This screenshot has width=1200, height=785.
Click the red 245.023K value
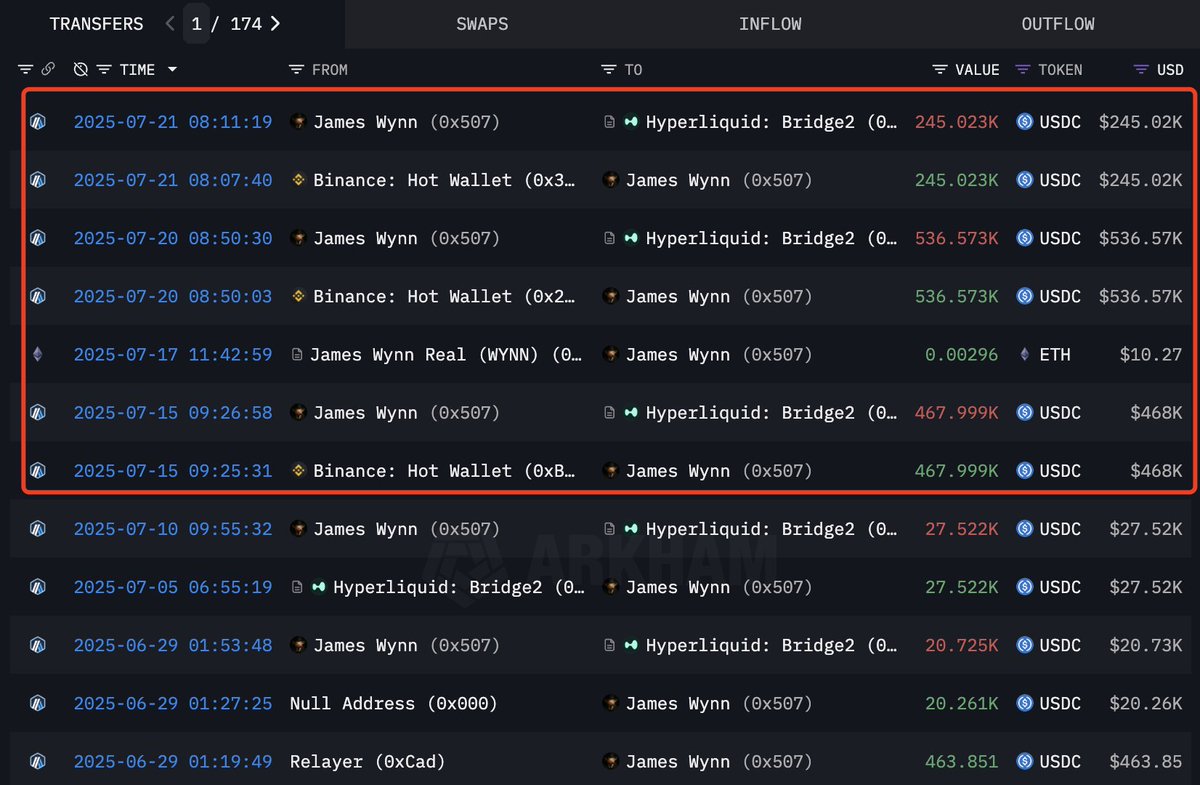pyautogui.click(x=956, y=122)
